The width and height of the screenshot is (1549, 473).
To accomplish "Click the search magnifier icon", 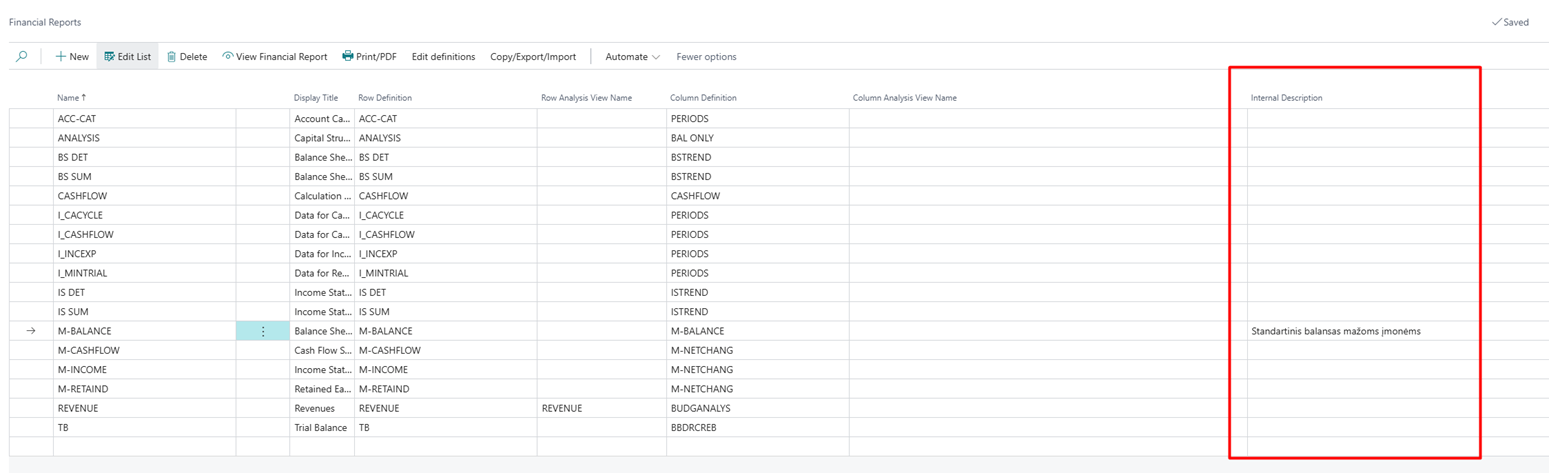I will coord(22,57).
